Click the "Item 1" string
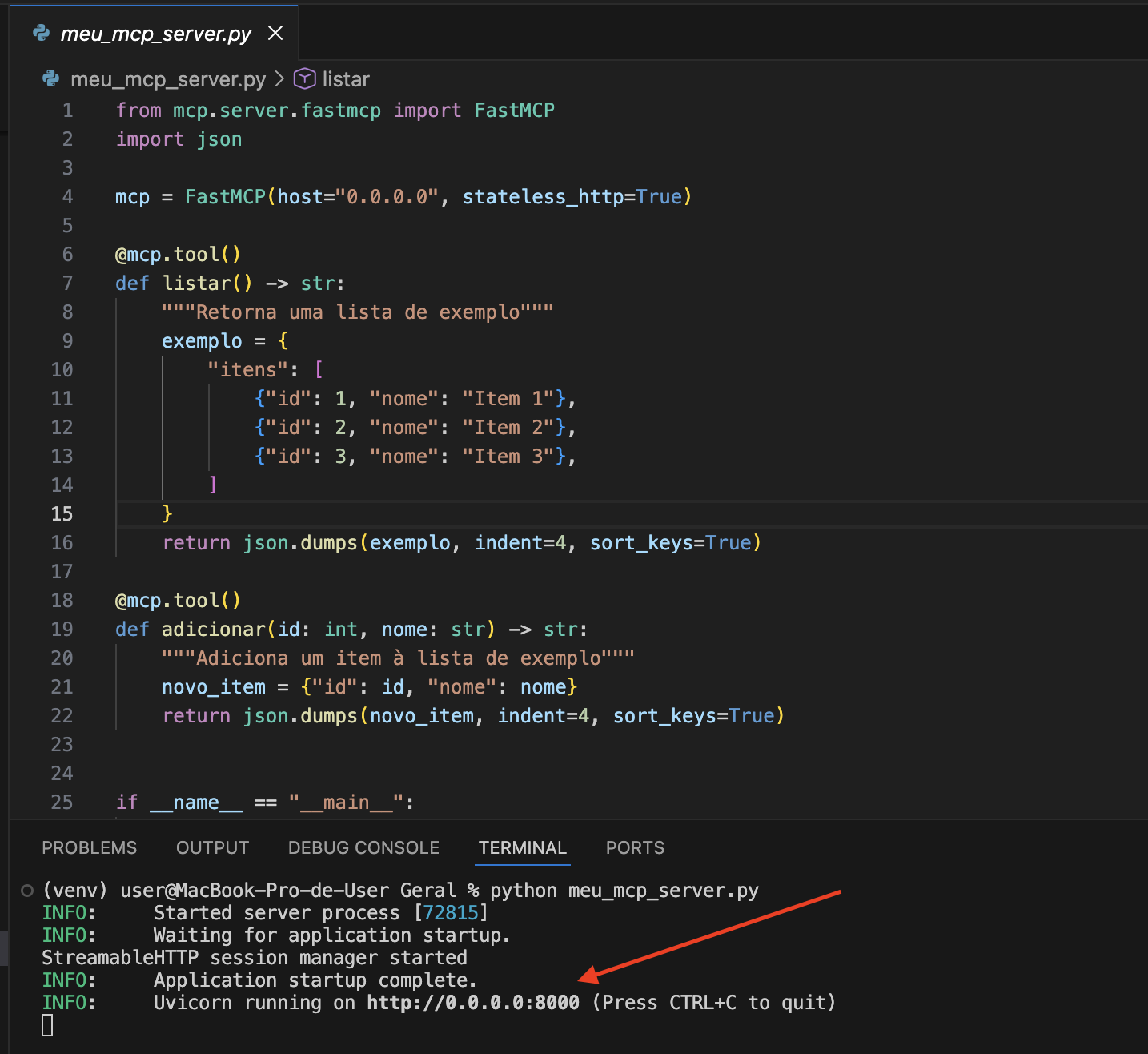1148x1054 pixels. pos(508,399)
